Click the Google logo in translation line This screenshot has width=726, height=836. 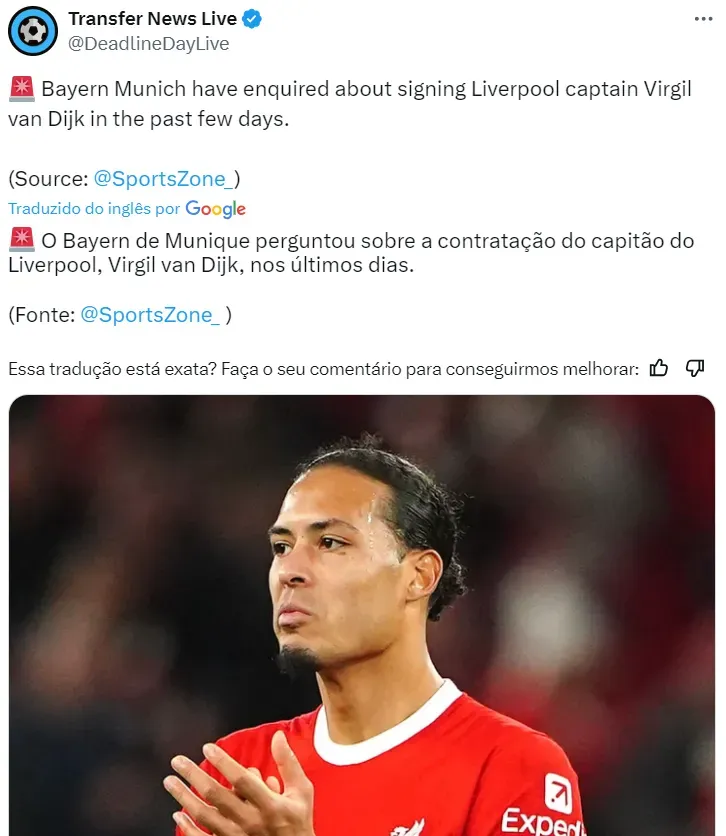[x=215, y=209]
